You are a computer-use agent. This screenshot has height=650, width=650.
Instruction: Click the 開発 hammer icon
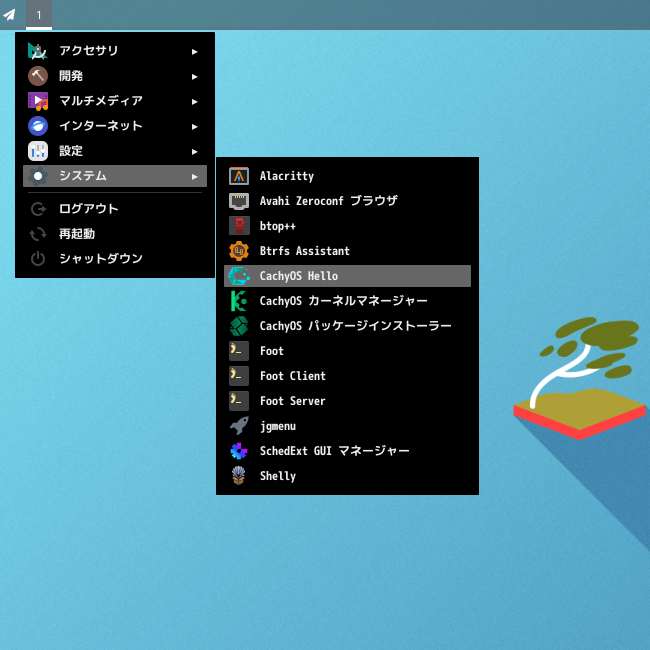tap(38, 76)
